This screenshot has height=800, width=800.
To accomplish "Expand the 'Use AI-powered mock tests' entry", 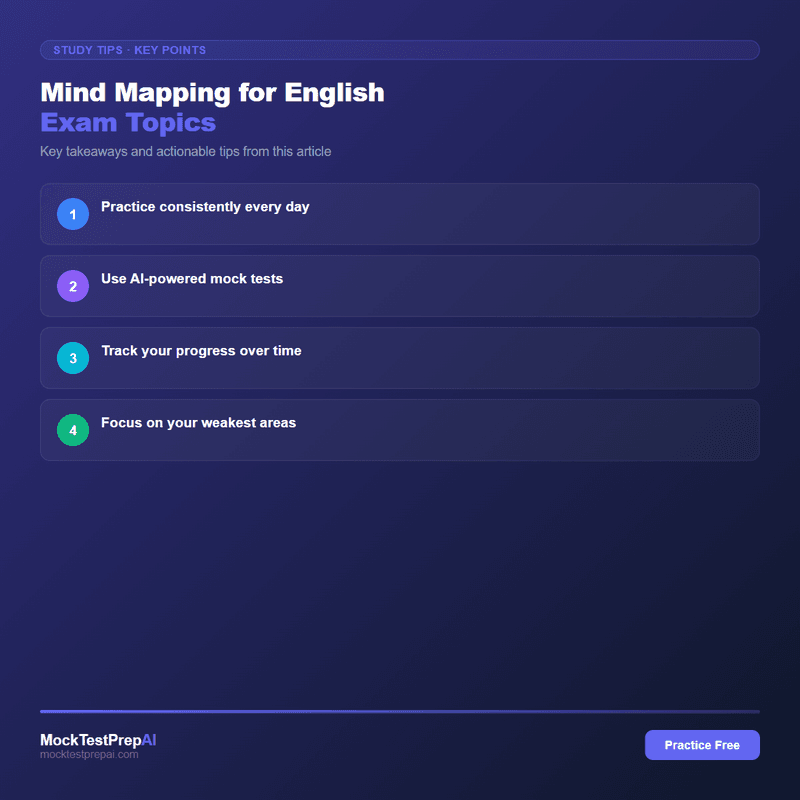I will point(400,286).
